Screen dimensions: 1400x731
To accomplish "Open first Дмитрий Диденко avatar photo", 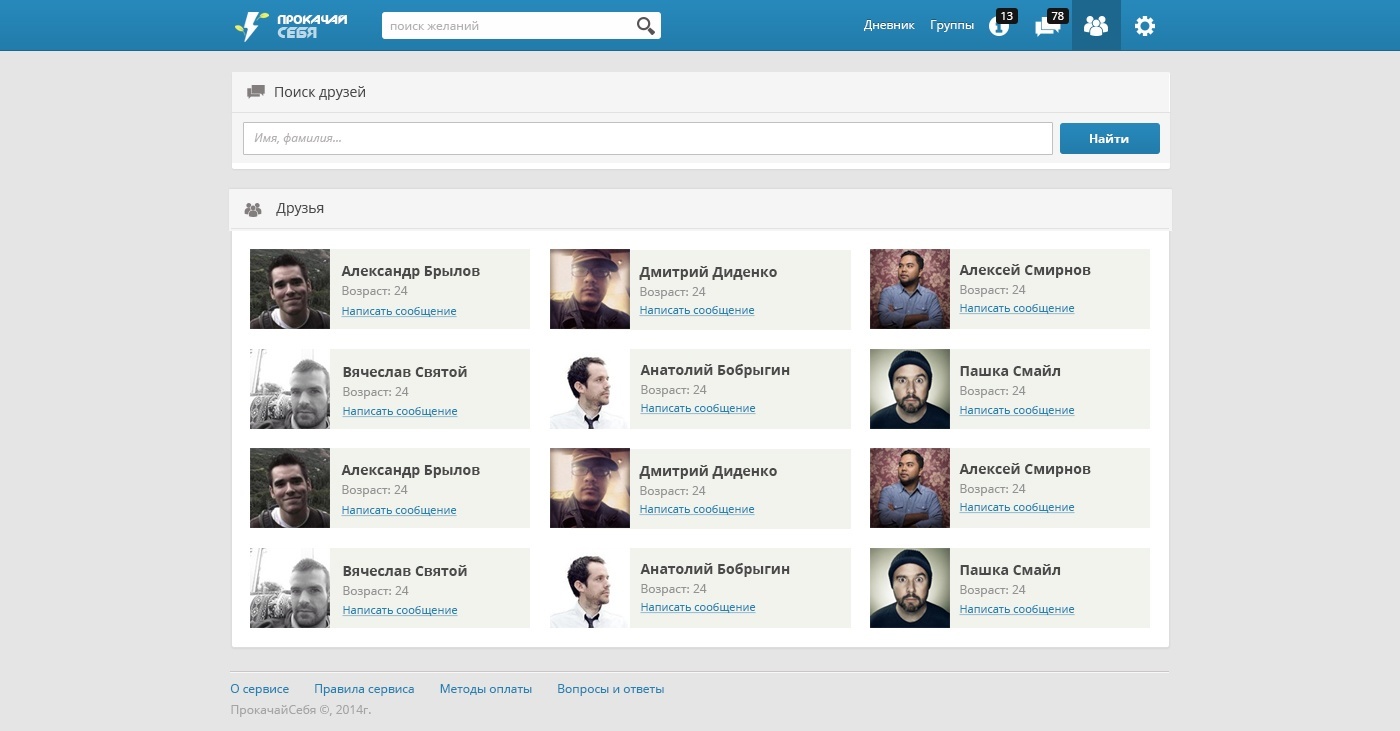I will (x=590, y=289).
